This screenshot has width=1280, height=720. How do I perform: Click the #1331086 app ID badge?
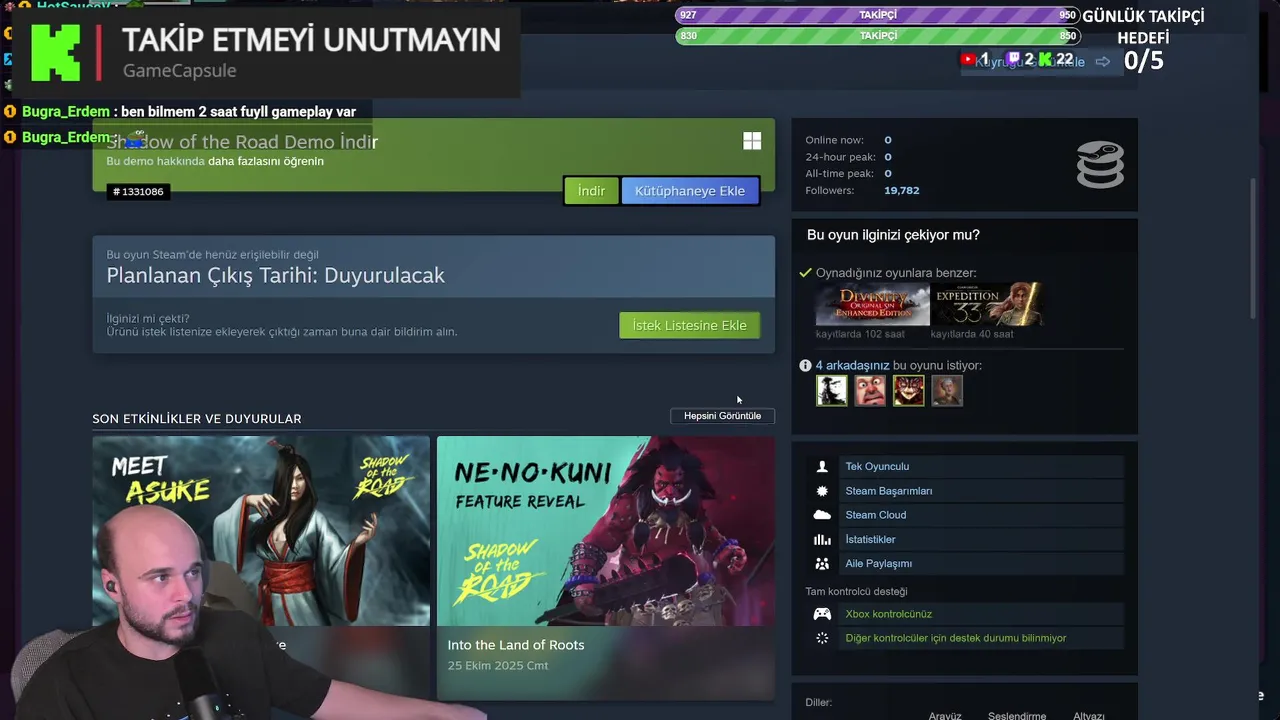[x=138, y=191]
